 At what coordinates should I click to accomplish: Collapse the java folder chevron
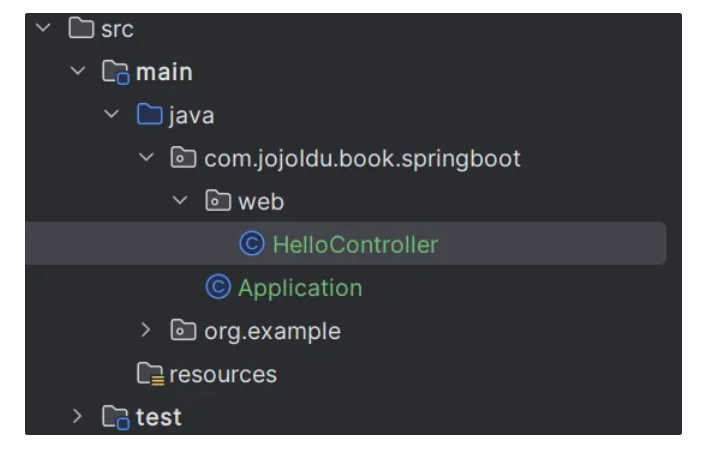[x=112, y=114]
